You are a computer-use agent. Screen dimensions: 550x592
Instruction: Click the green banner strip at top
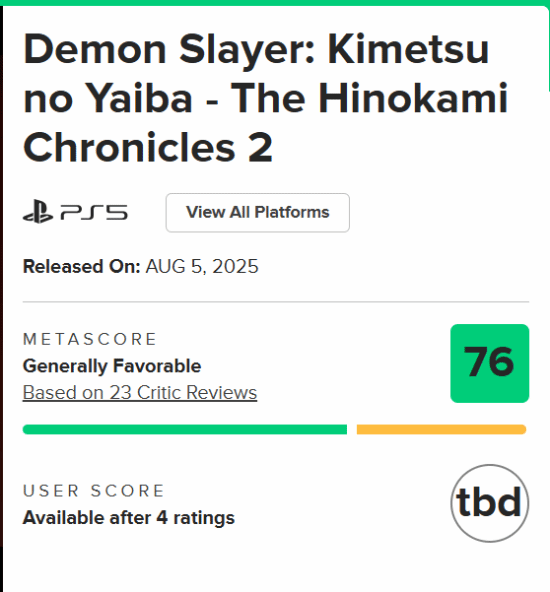point(275,3)
